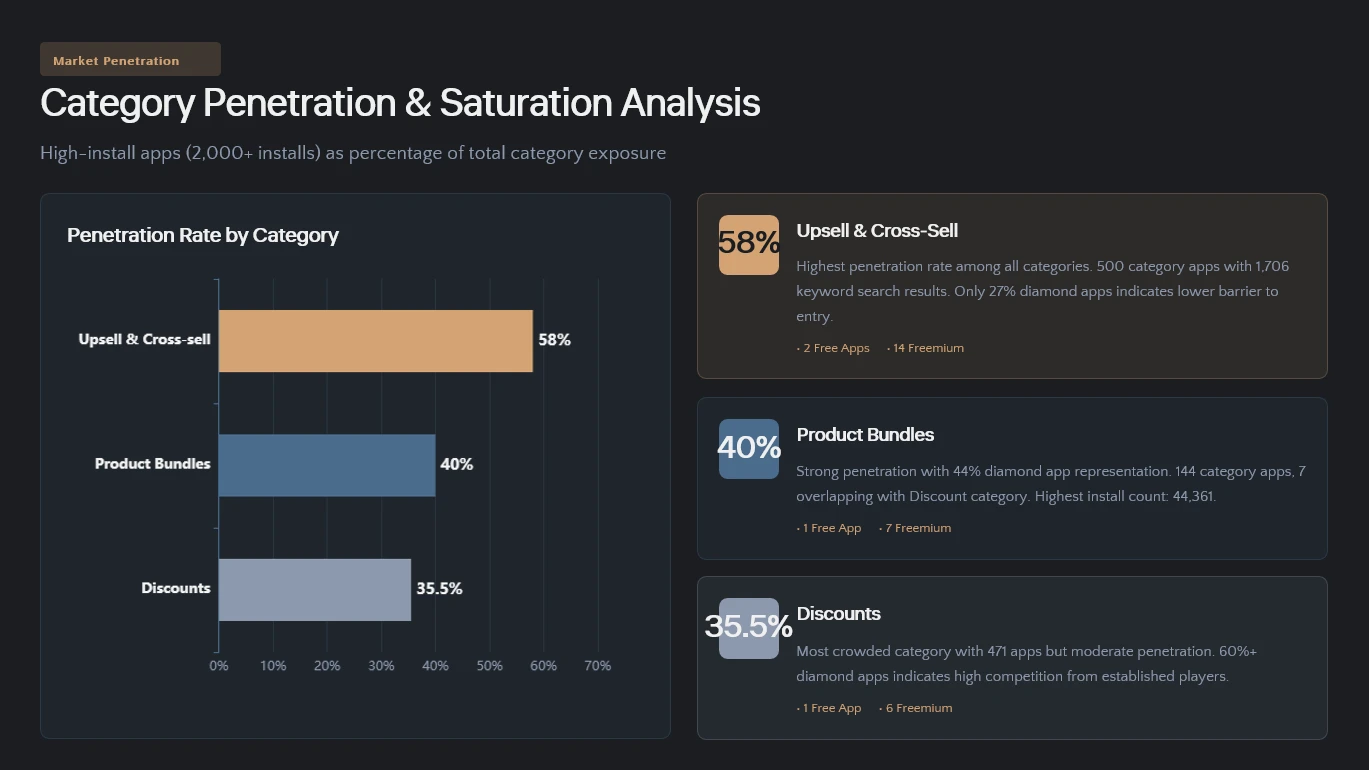
Task: Select the Product Bundles blue bar
Action: 327,465
